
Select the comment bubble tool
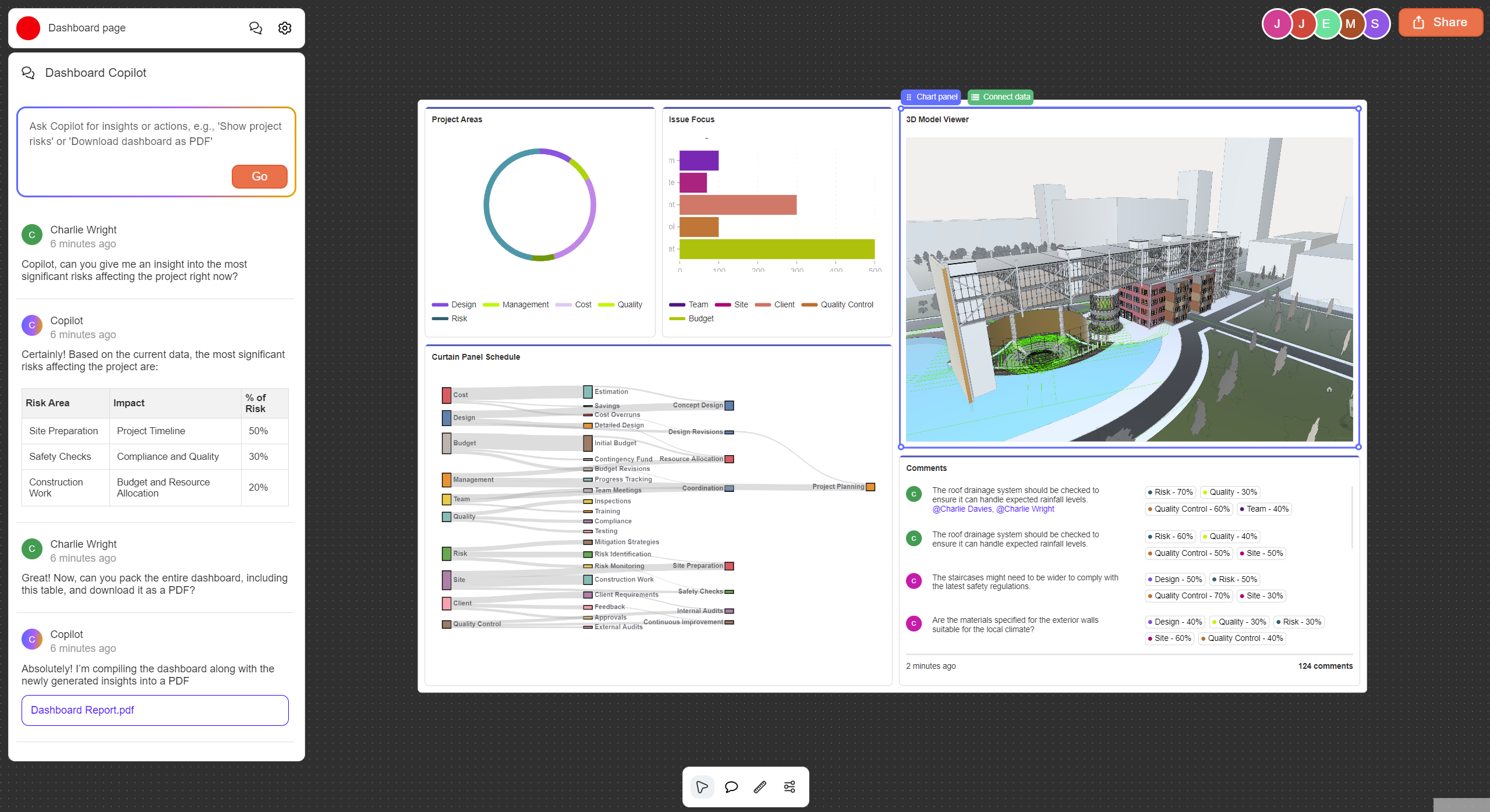731,787
